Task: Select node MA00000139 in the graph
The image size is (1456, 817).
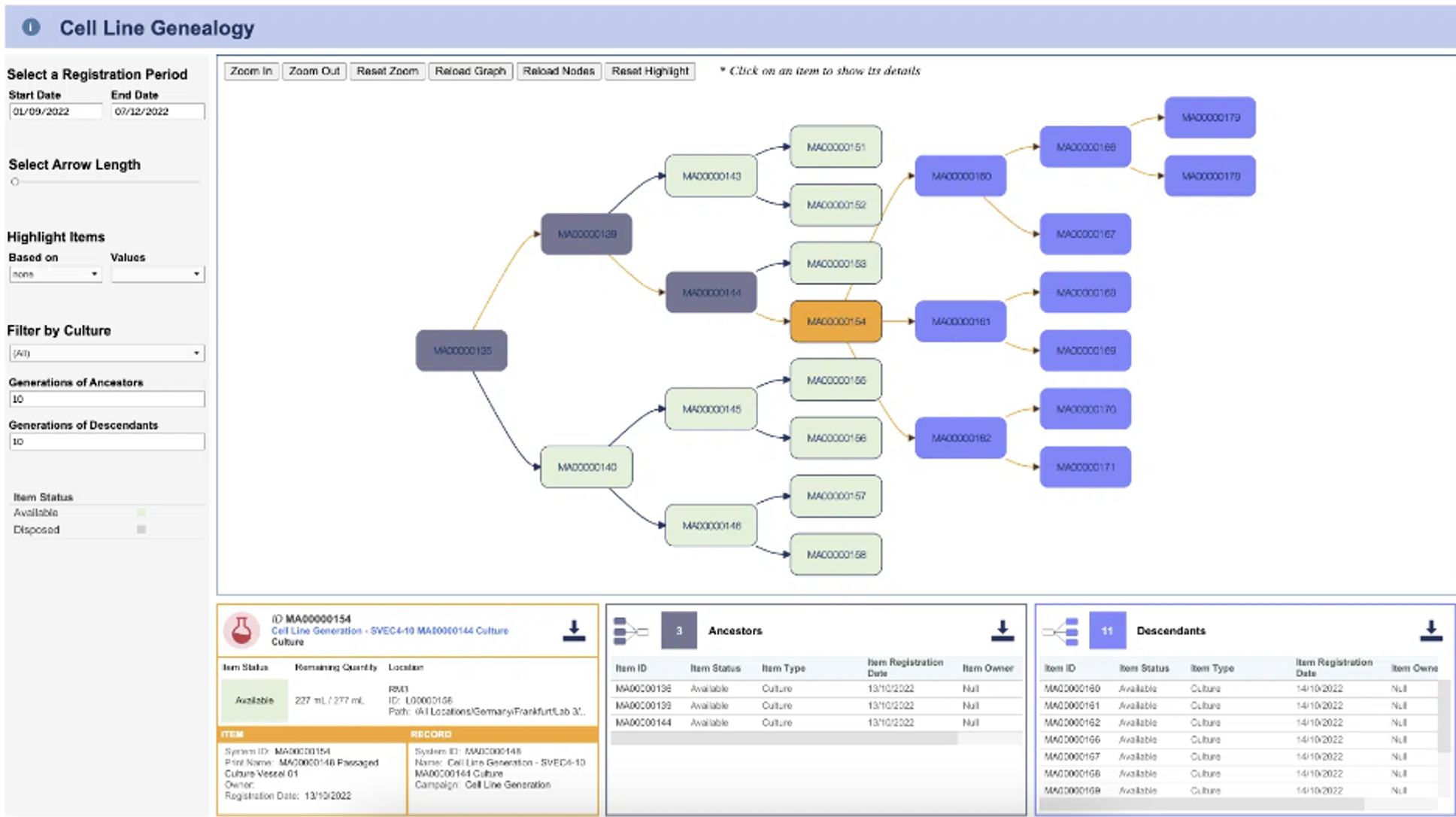Action: [587, 234]
